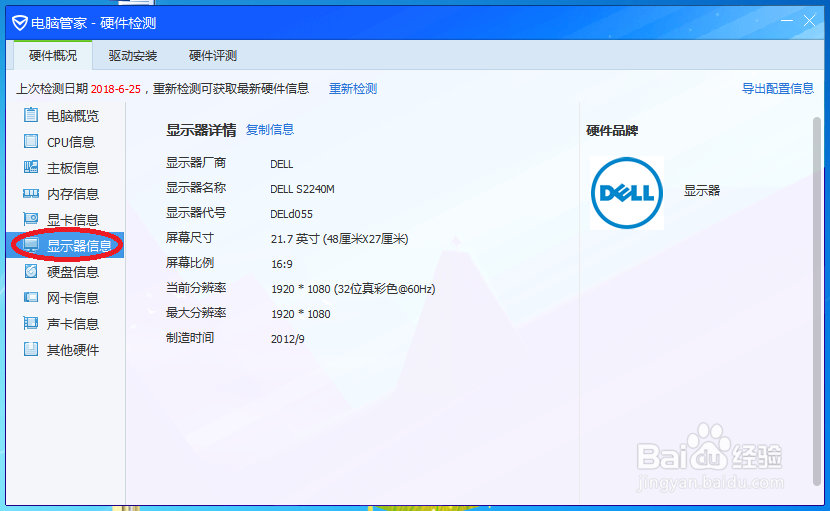Viewport: 830px width, 511px height.
Task: Click the 复制信息 link
Action: [x=270, y=129]
